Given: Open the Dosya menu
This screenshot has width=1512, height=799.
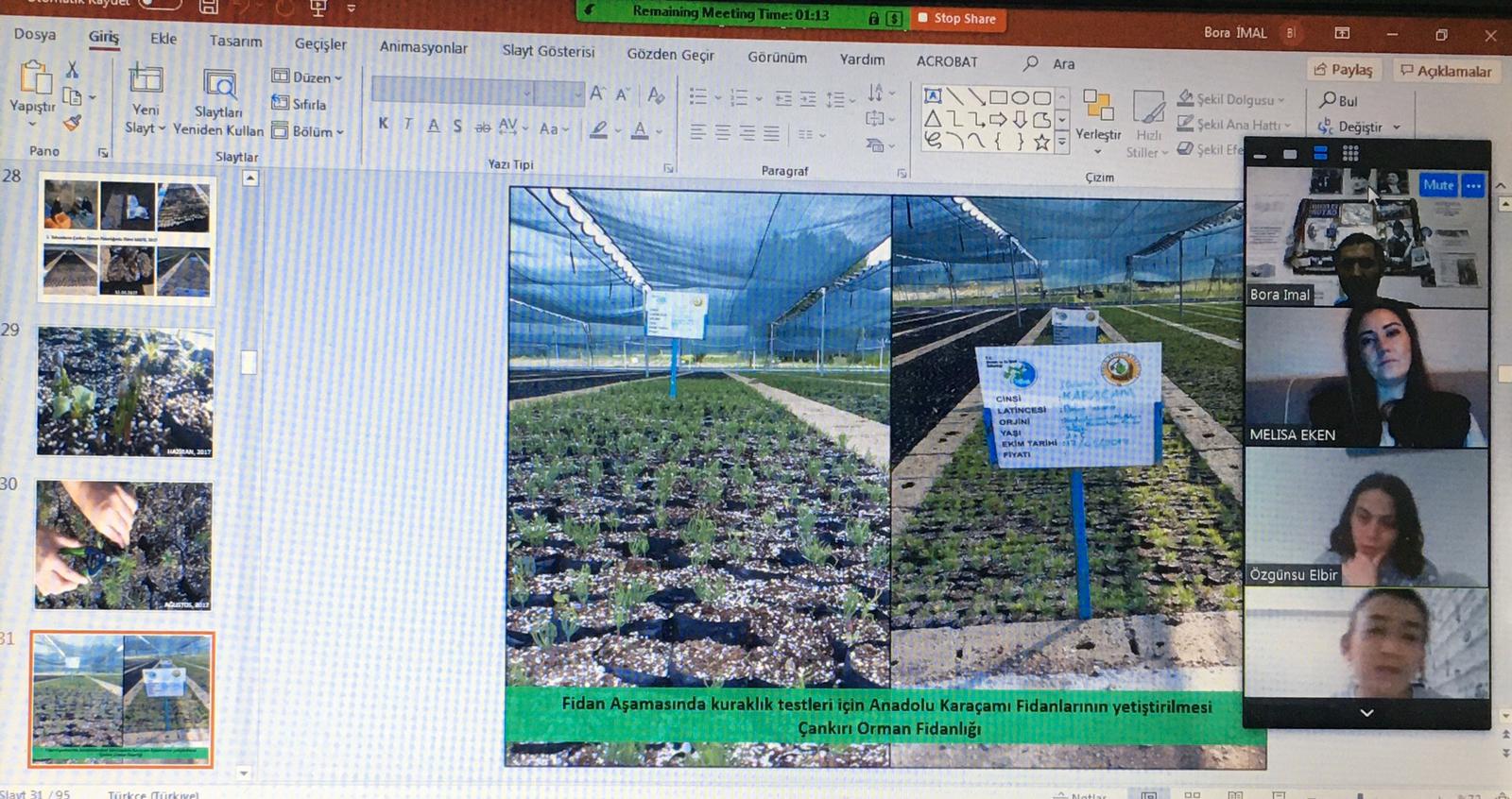Looking at the screenshot, I should (35, 34).
